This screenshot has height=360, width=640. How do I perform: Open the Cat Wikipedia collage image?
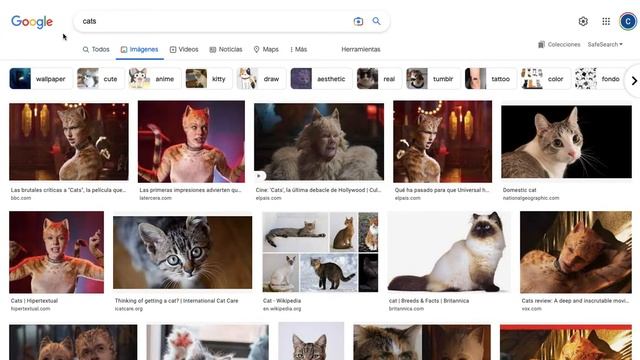(320, 252)
